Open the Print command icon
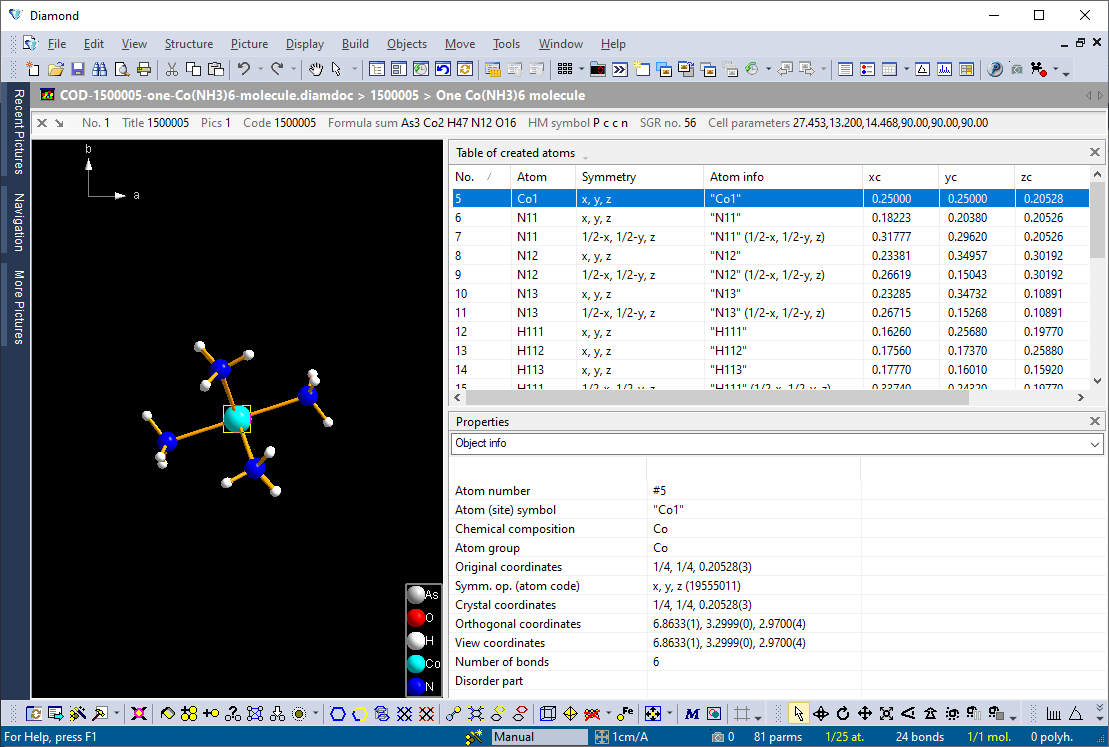This screenshot has height=747, width=1109. point(142,67)
